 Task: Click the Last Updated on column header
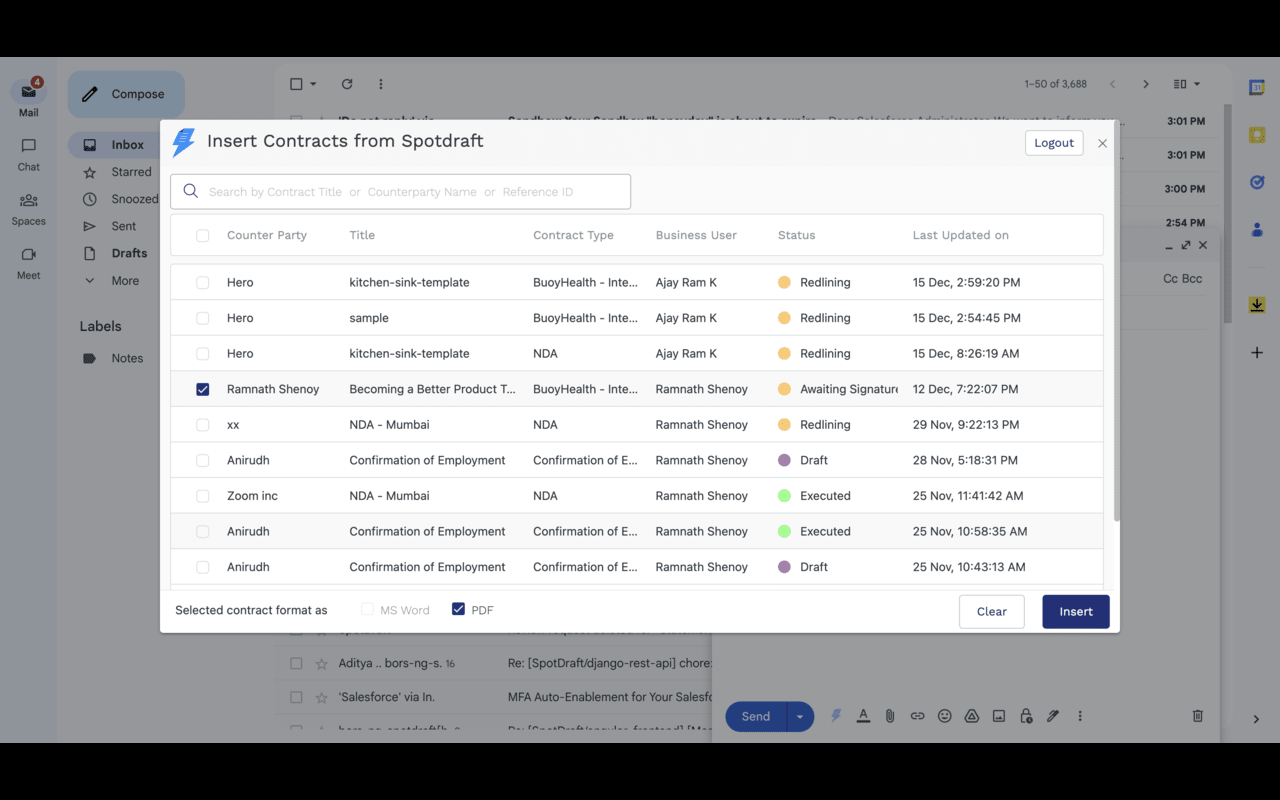960,235
